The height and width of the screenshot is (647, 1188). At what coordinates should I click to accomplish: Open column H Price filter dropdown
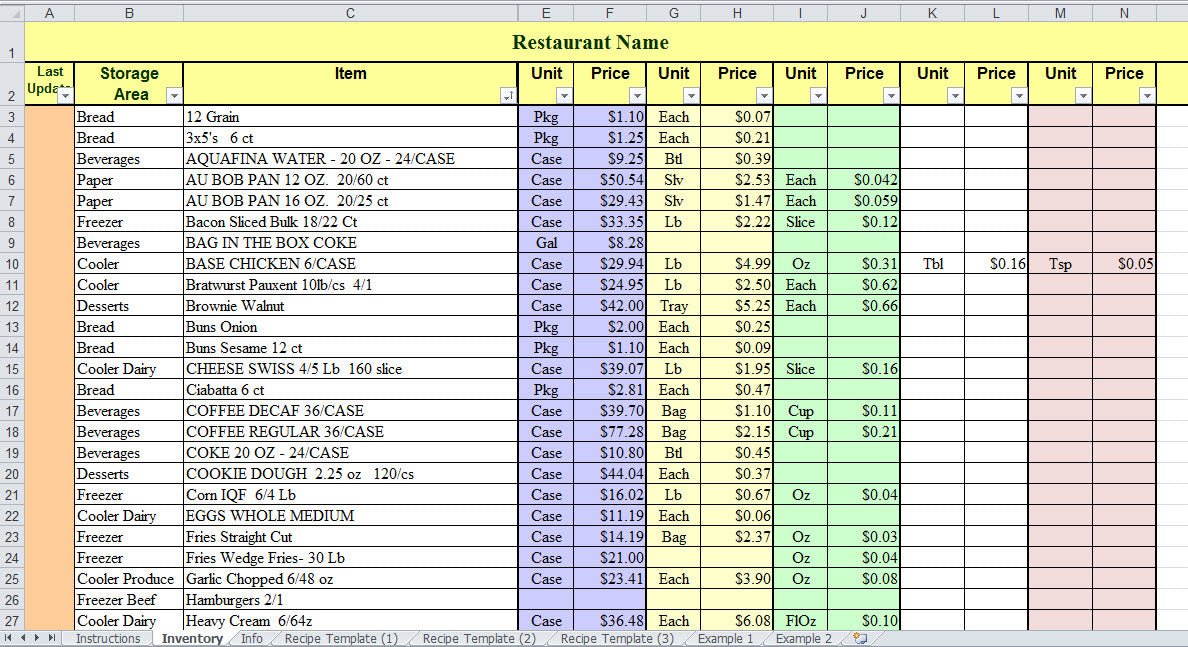pyautogui.click(x=764, y=95)
